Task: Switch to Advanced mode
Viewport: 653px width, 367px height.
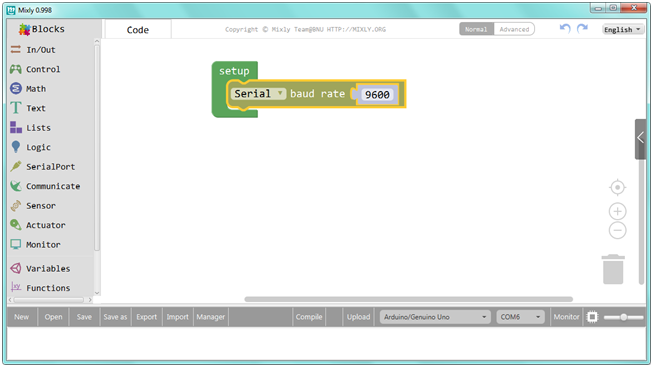Action: coord(514,29)
